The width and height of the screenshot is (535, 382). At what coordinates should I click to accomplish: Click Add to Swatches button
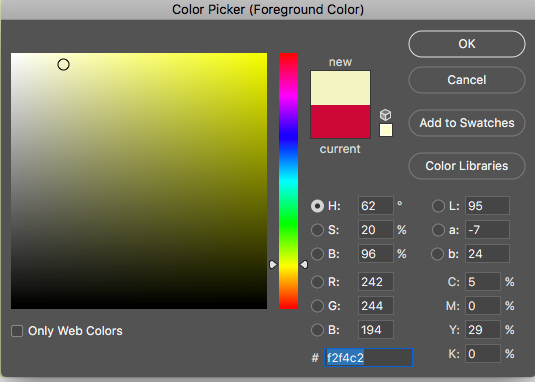pyautogui.click(x=467, y=123)
